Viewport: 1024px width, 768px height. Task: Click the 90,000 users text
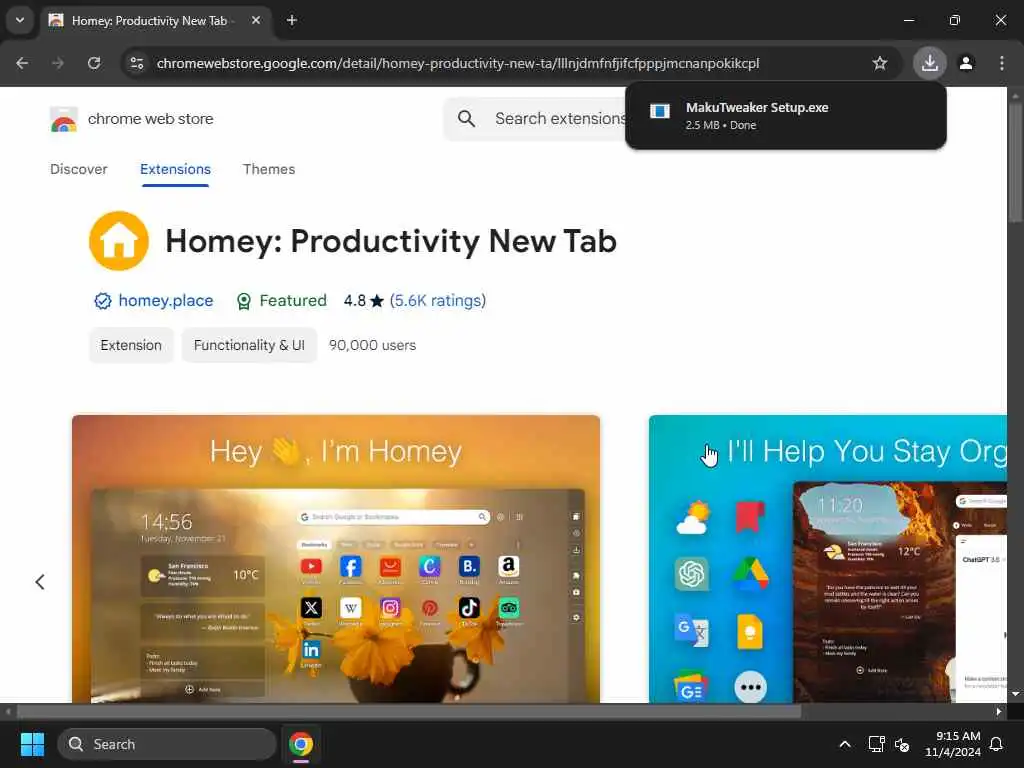tap(372, 345)
